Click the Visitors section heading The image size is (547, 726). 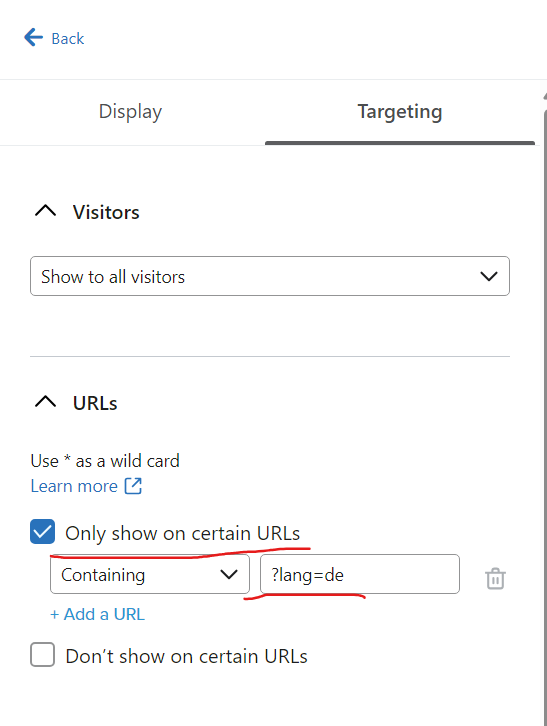tap(106, 213)
